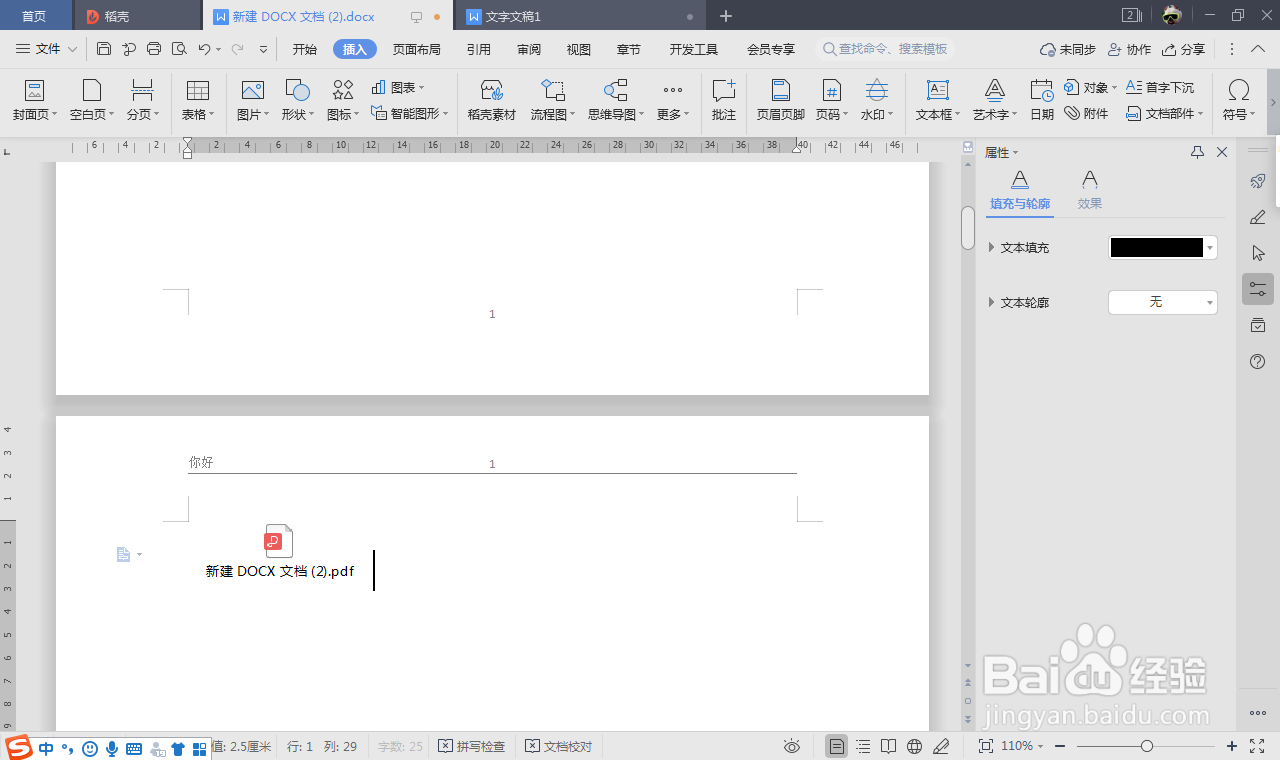Insert a table (表格)
The height and width of the screenshot is (760, 1280).
198,101
